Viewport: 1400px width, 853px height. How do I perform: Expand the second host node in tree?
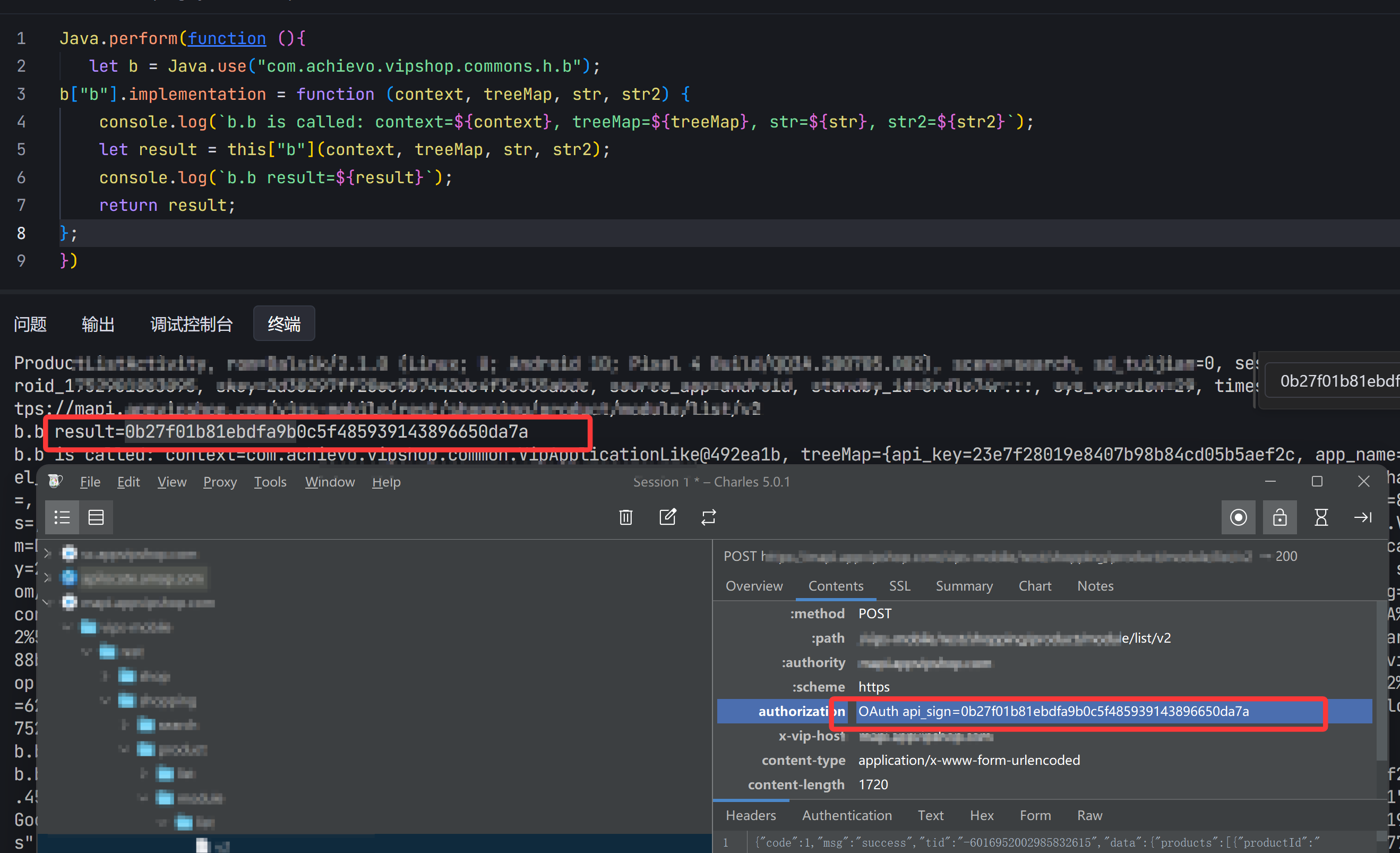[48, 578]
